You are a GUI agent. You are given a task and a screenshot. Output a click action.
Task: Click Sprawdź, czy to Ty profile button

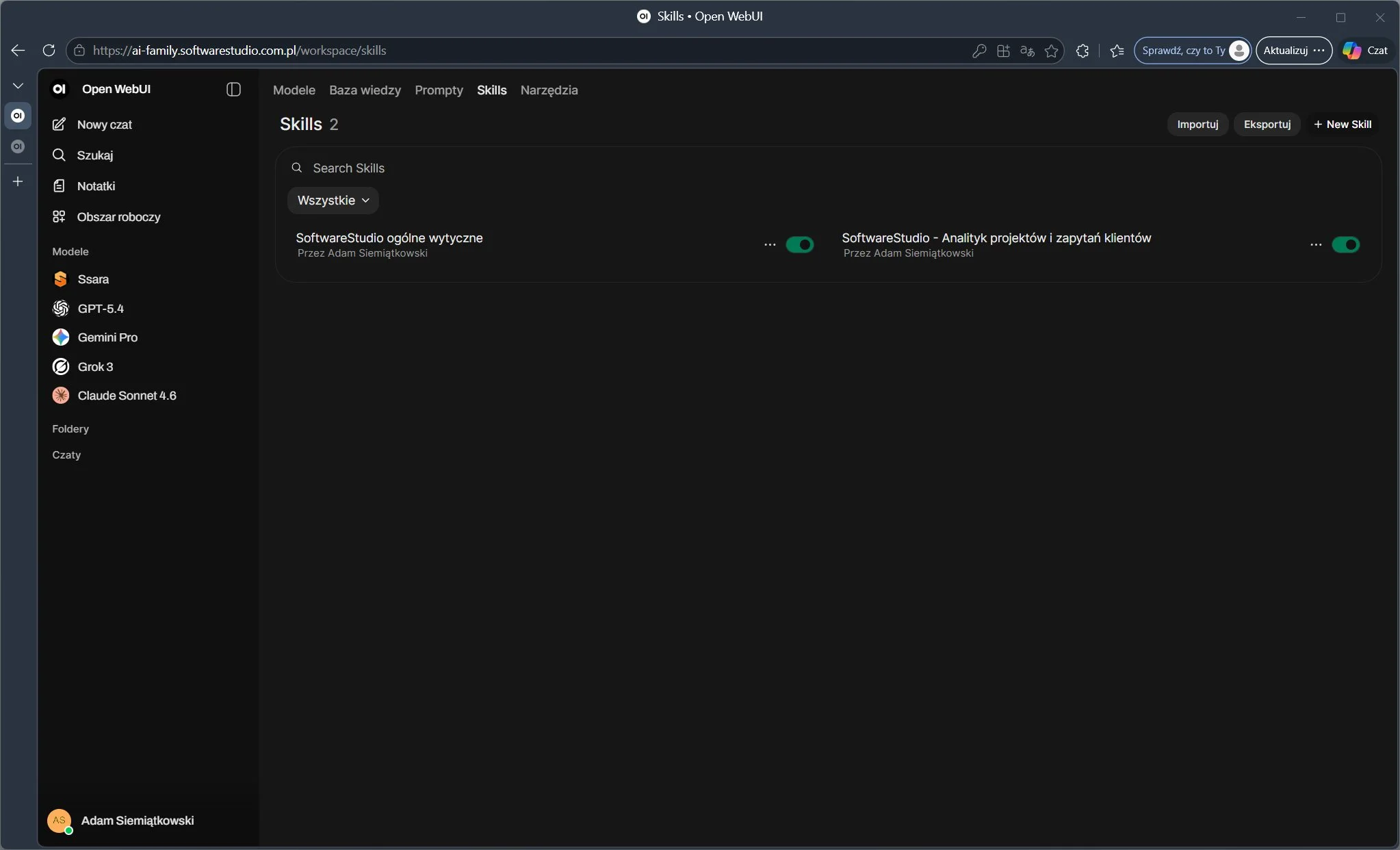point(1193,51)
